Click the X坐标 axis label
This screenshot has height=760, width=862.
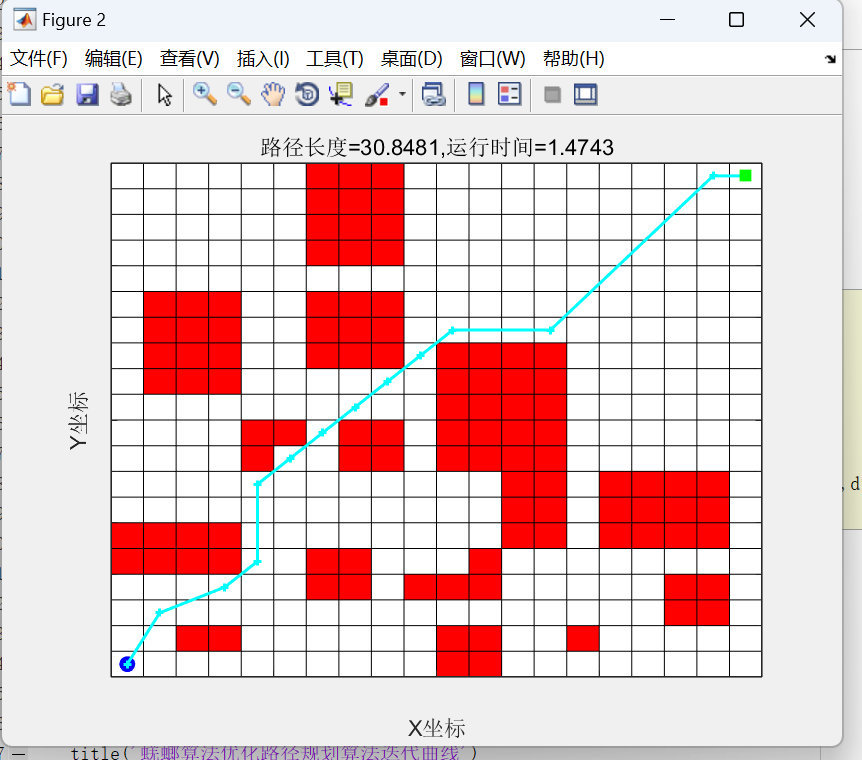436,728
